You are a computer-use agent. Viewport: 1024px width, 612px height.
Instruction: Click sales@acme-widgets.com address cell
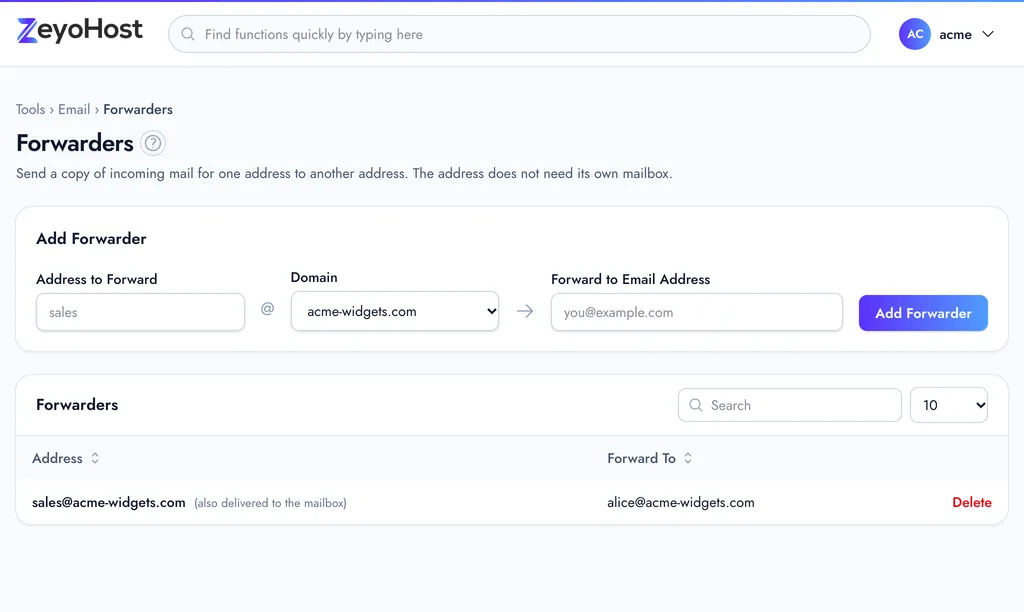[108, 502]
